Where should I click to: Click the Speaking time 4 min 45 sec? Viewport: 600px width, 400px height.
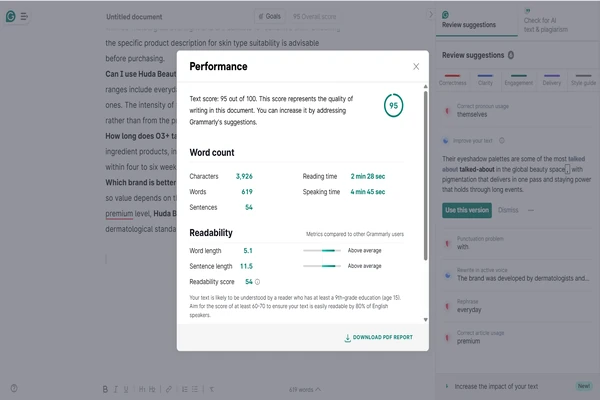click(x=368, y=192)
